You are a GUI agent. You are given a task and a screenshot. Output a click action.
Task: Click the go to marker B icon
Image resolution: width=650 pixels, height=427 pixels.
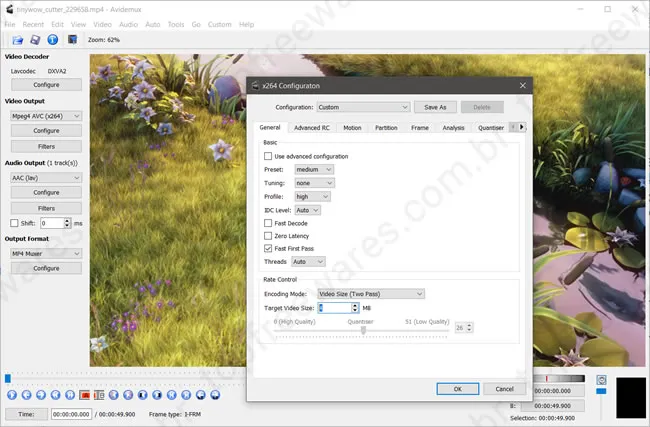pos(157,395)
